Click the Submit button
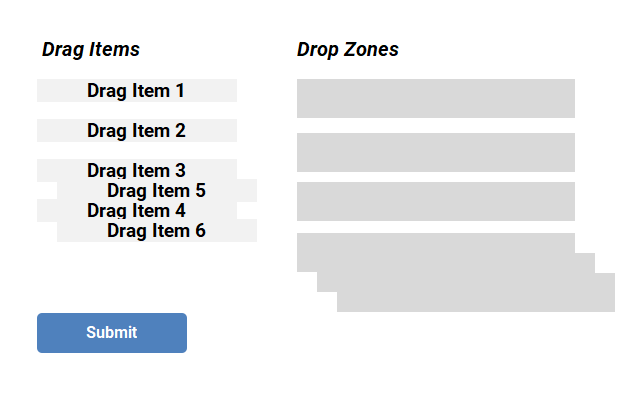The width and height of the screenshot is (629, 400). (112, 333)
